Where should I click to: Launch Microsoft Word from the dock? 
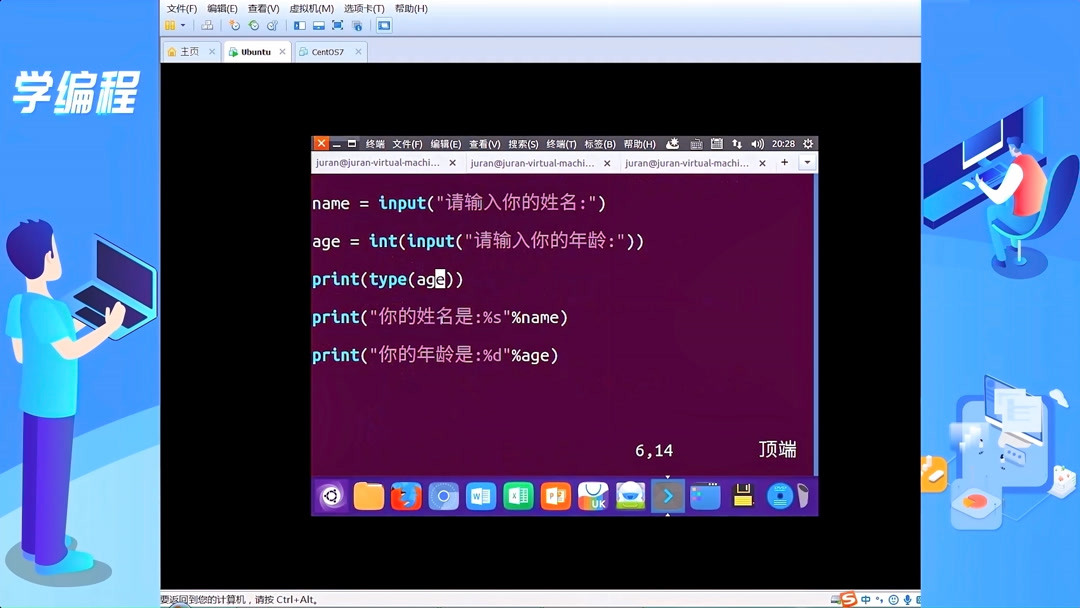point(481,496)
